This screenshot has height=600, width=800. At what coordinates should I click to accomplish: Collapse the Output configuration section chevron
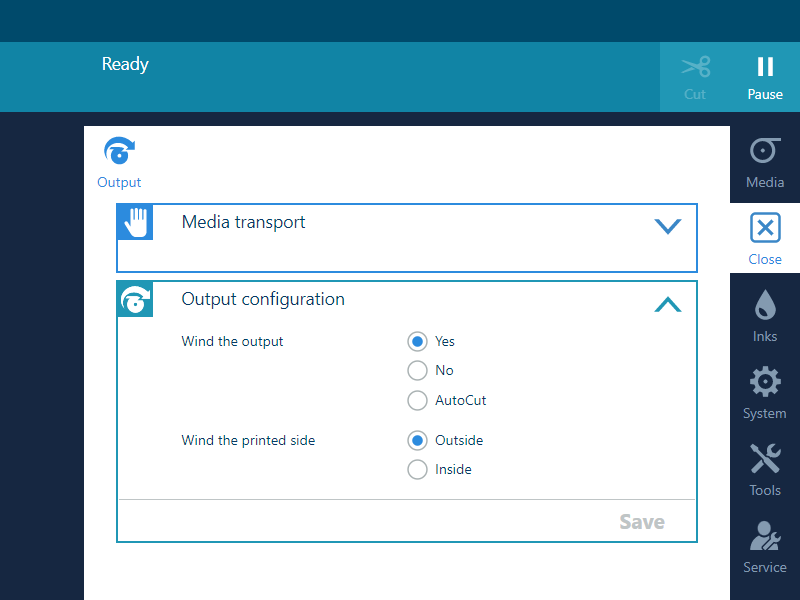pos(667,304)
